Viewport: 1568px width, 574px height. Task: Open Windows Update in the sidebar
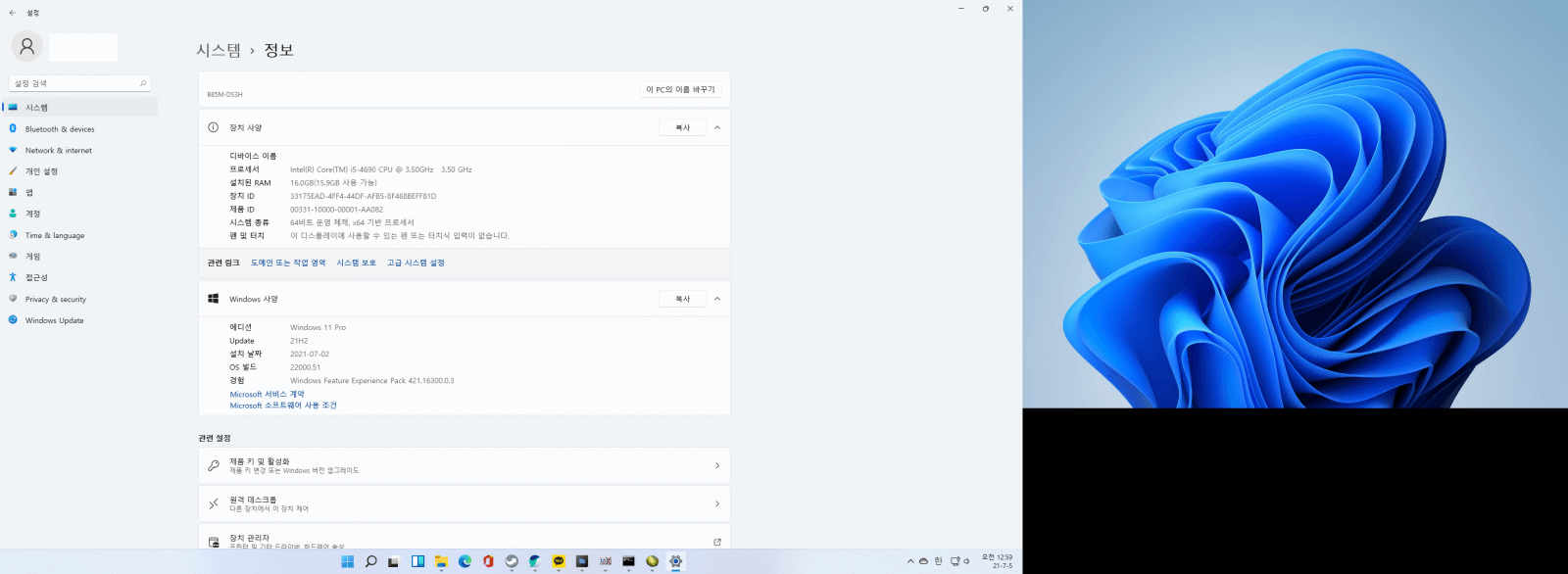(80, 320)
